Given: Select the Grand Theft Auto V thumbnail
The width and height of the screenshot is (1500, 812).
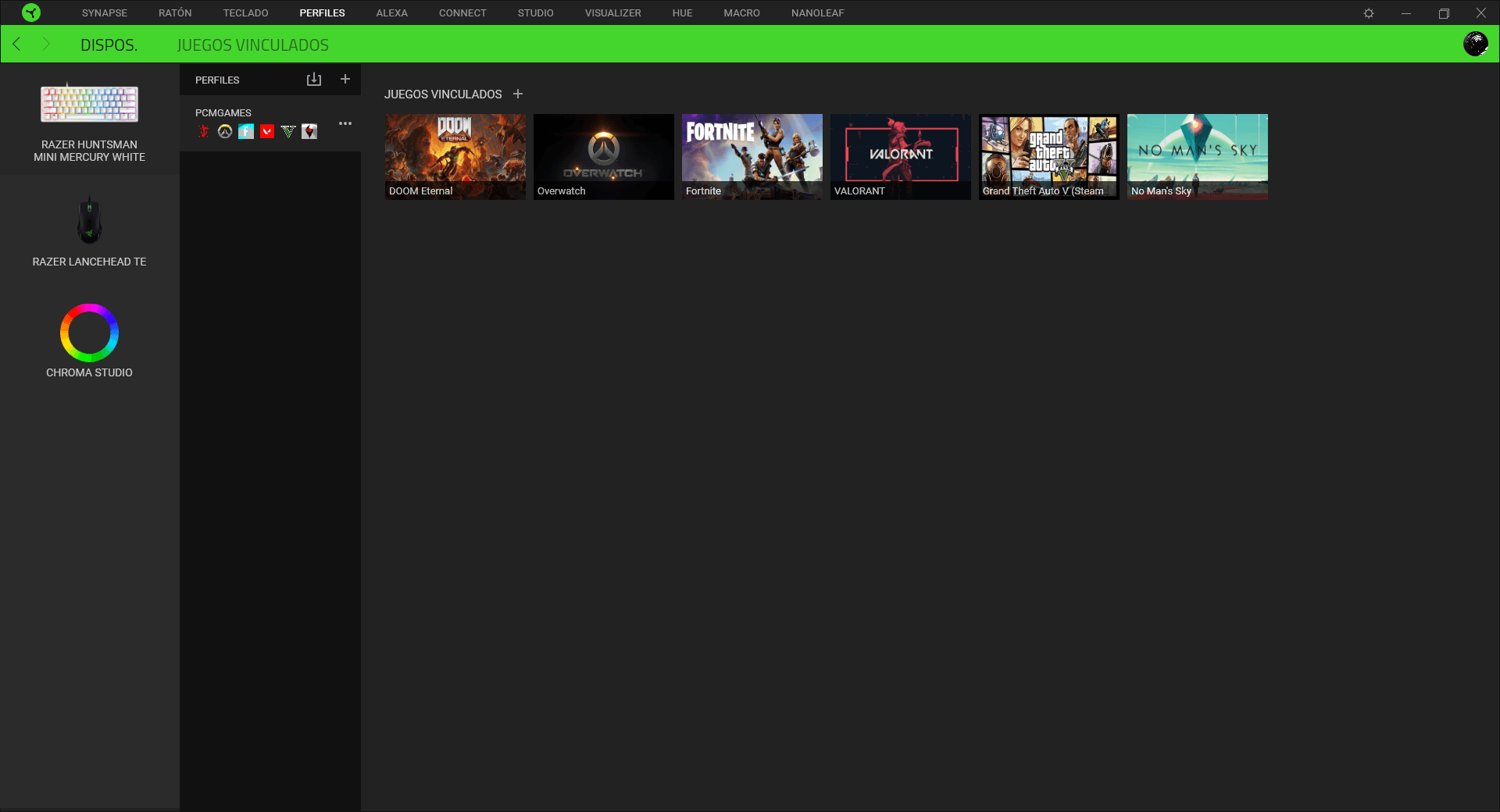Looking at the screenshot, I should pyautogui.click(x=1049, y=157).
